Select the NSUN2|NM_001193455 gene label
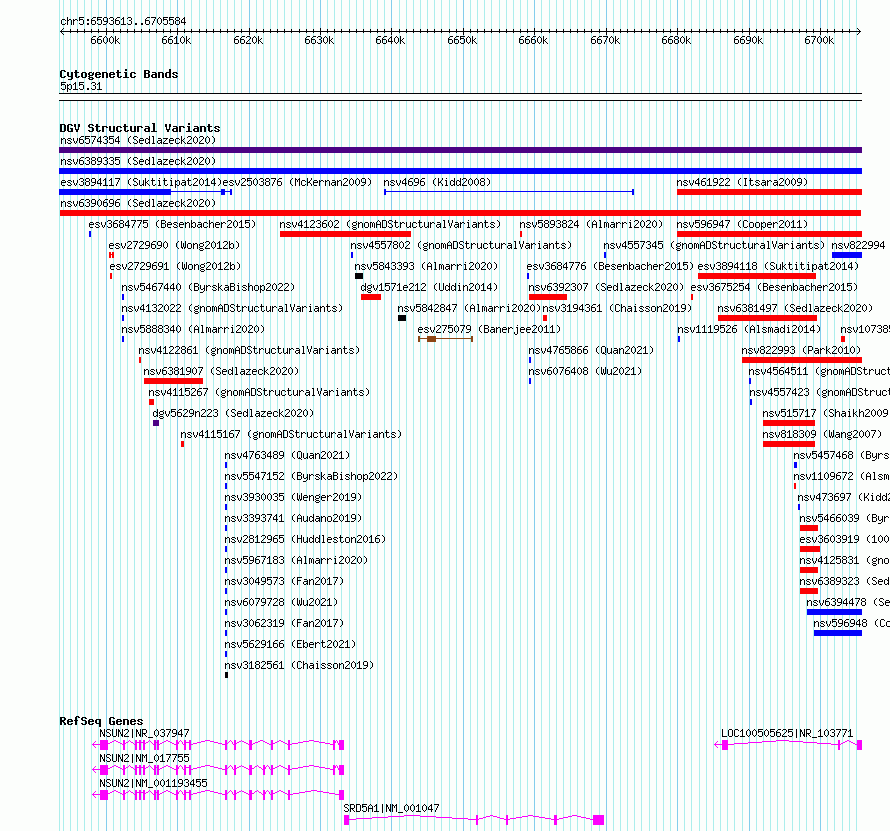Viewport: 890px width, 831px height. tap(153, 783)
